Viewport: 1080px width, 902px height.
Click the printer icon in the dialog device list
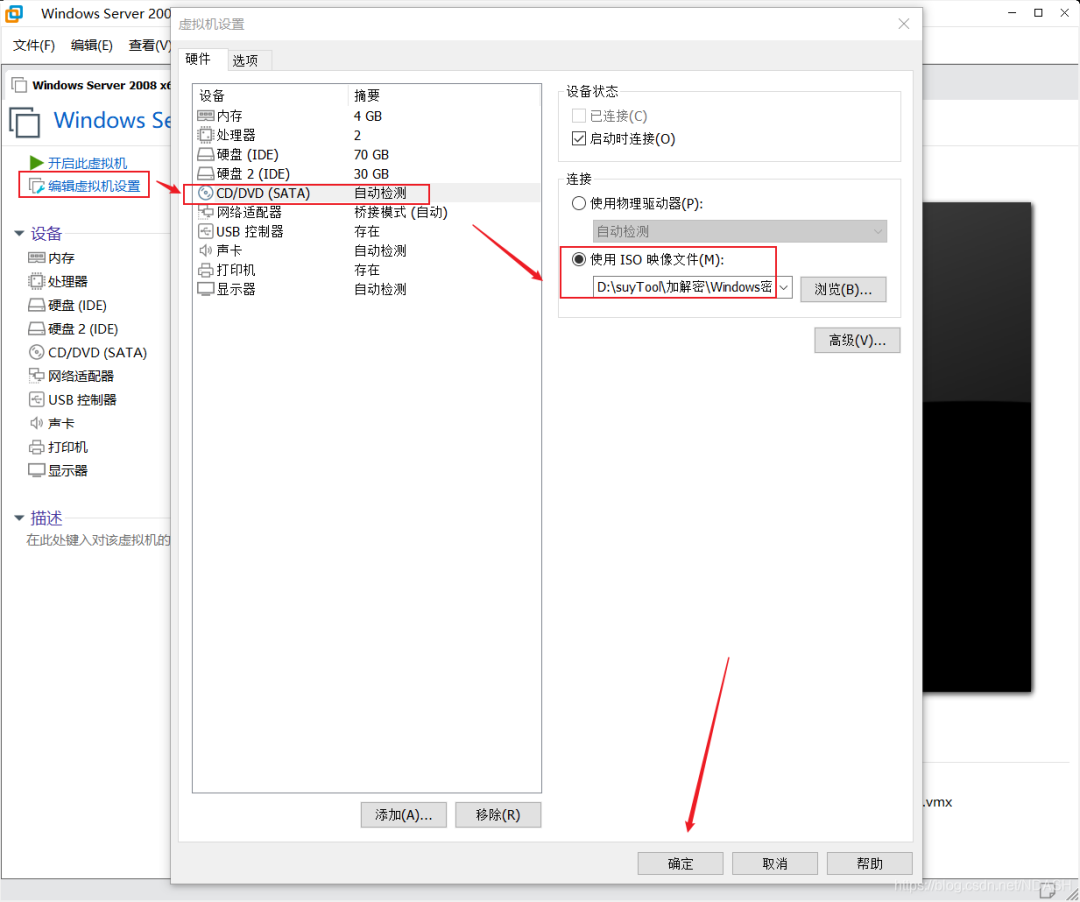click(205, 270)
